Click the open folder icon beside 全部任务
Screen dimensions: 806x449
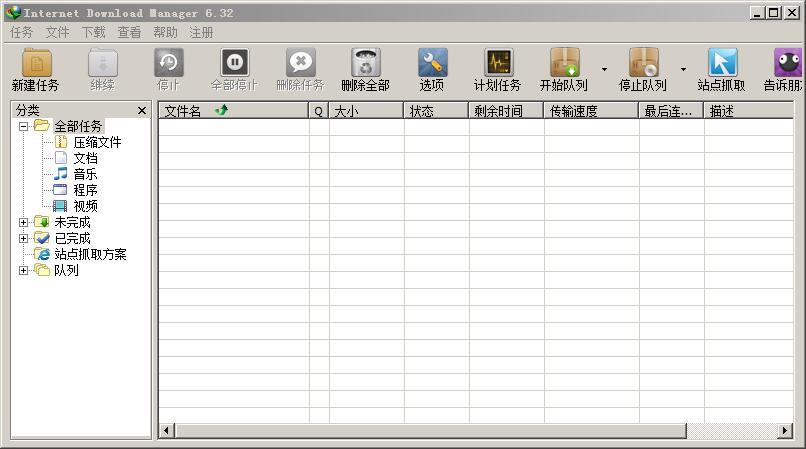click(x=42, y=125)
